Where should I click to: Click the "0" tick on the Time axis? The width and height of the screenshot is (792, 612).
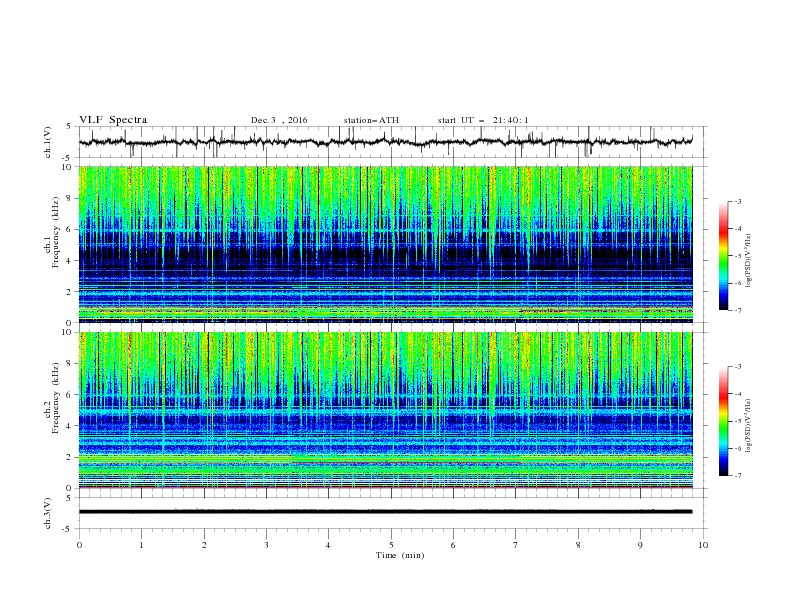click(x=79, y=545)
